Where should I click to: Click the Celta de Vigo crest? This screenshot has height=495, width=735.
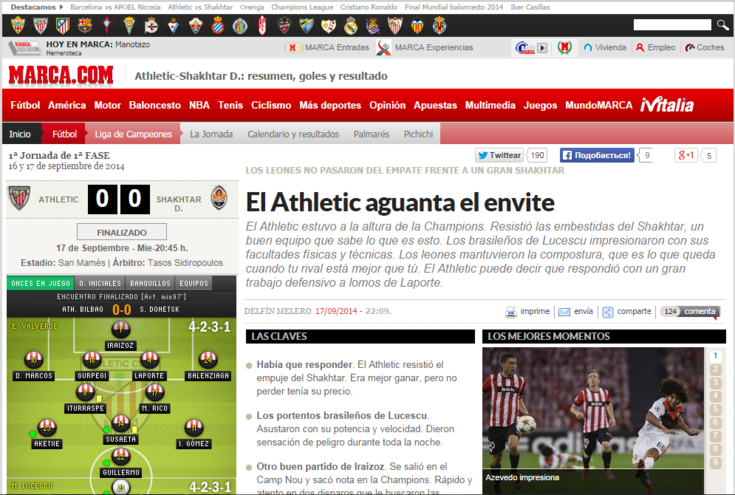coord(107,25)
